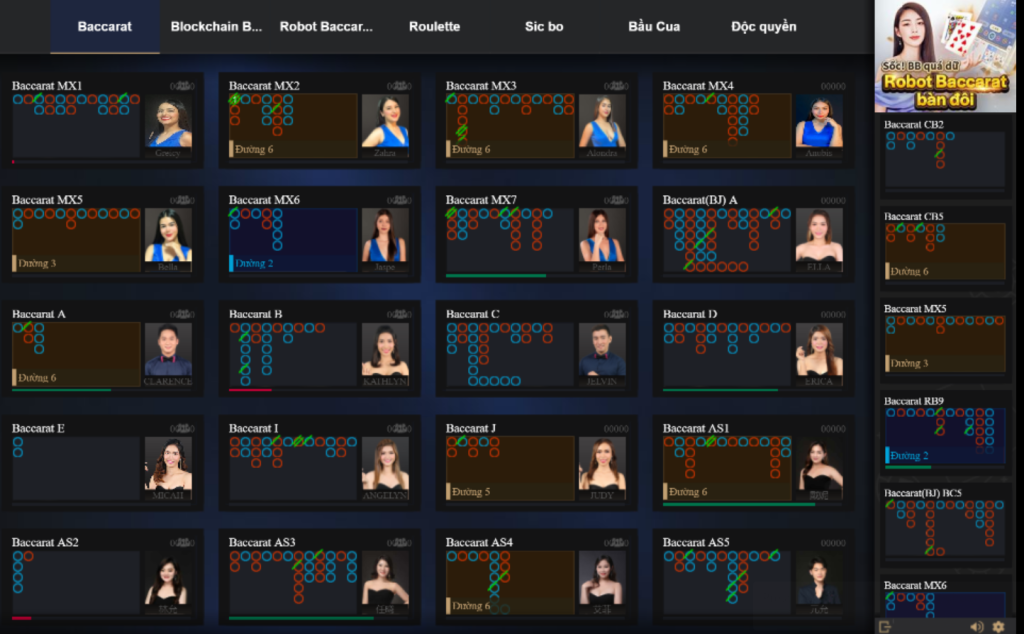
Task: Open the Sic bo tab
Action: click(x=544, y=27)
